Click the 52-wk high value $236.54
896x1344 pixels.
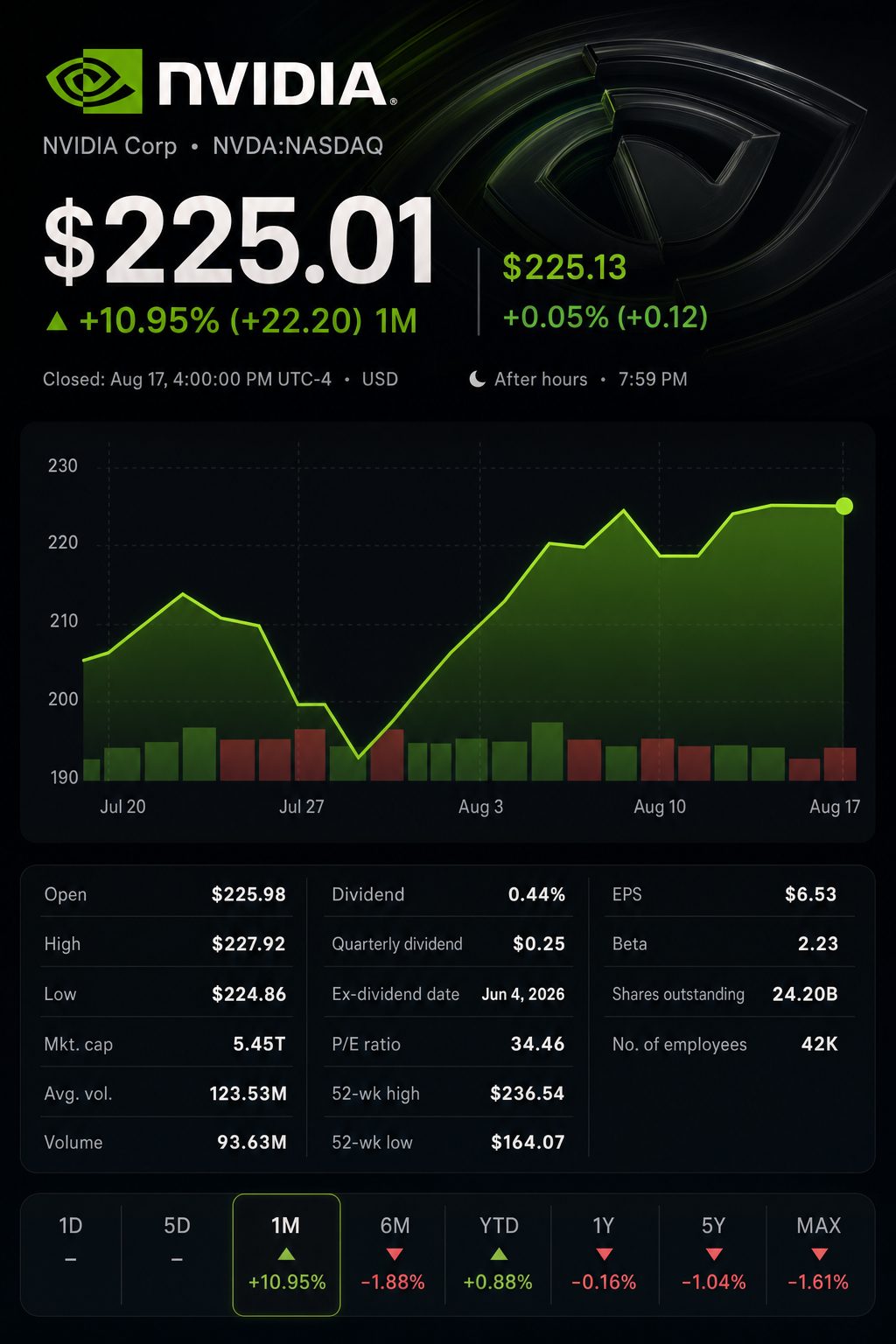click(x=527, y=1094)
